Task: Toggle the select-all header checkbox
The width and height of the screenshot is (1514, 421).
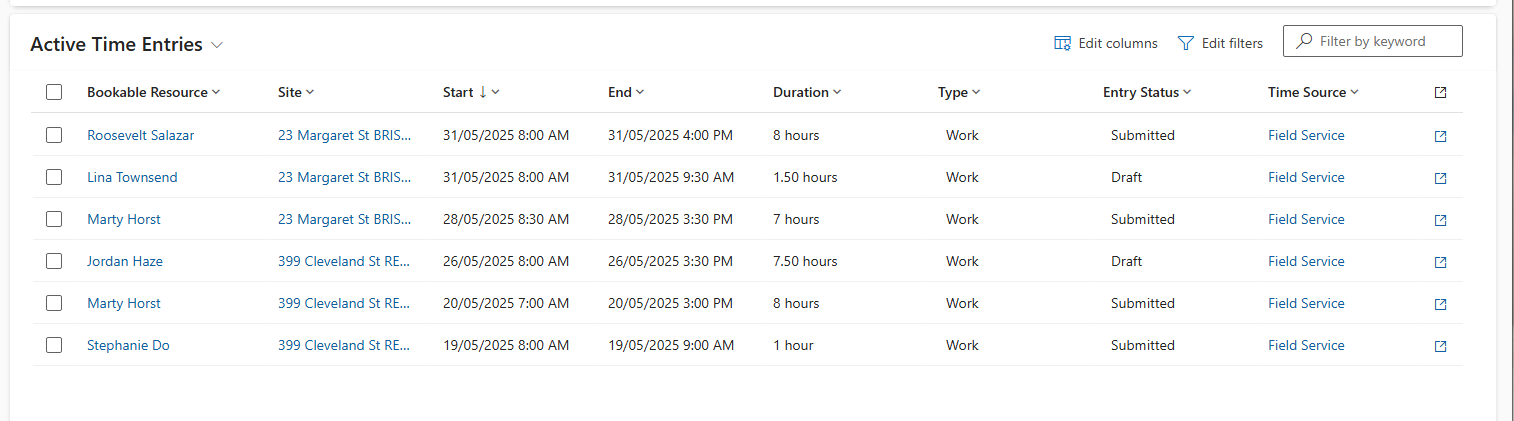Action: (x=54, y=92)
